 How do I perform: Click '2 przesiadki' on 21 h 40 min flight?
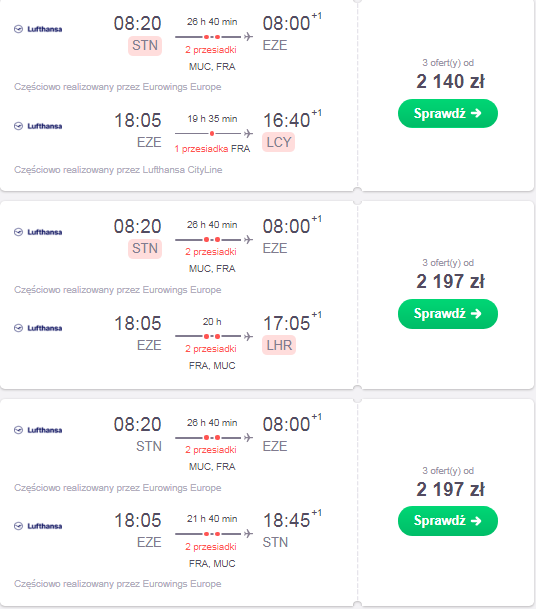pyautogui.click(x=211, y=547)
